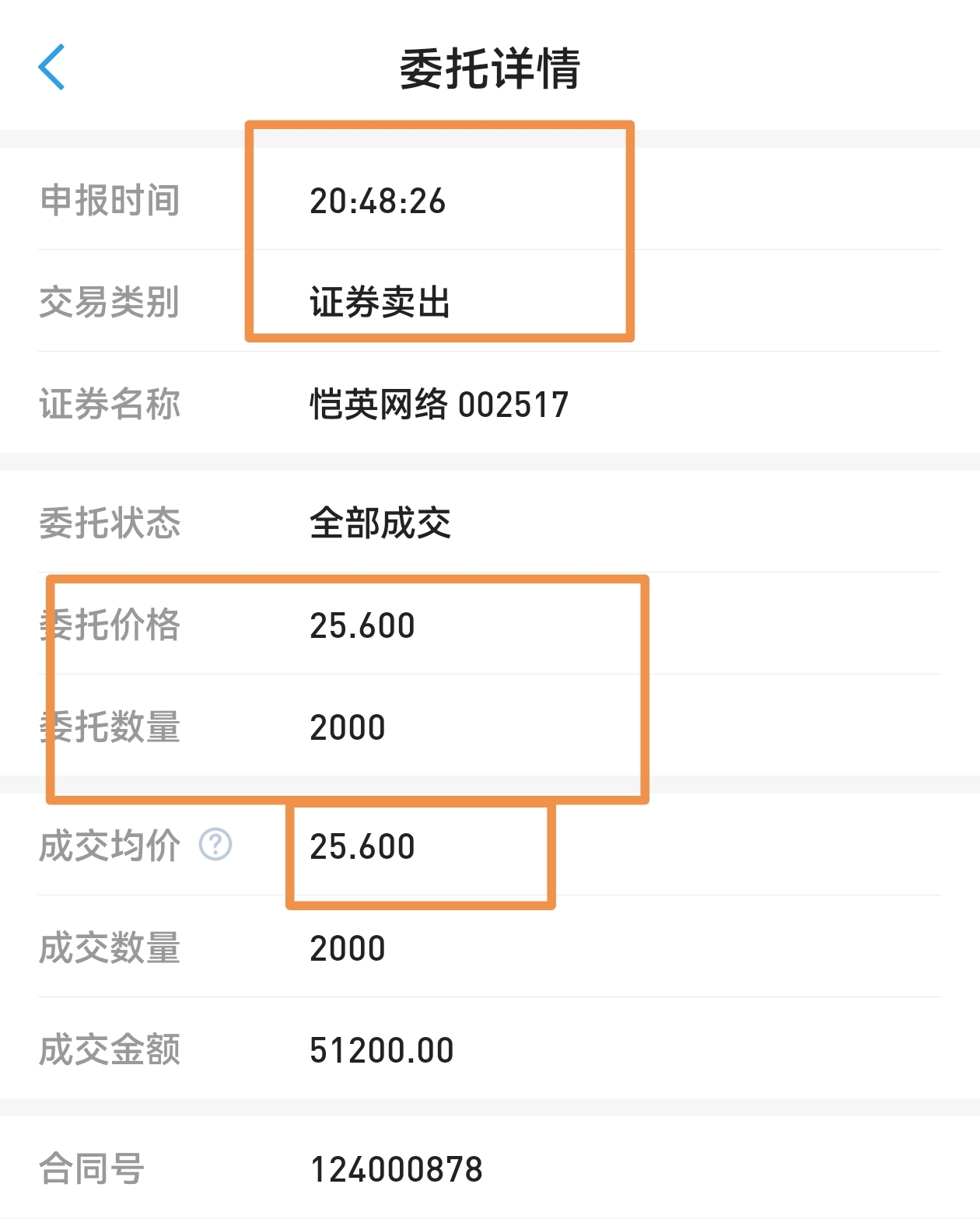Tap the 成交均价 label text

point(110,846)
